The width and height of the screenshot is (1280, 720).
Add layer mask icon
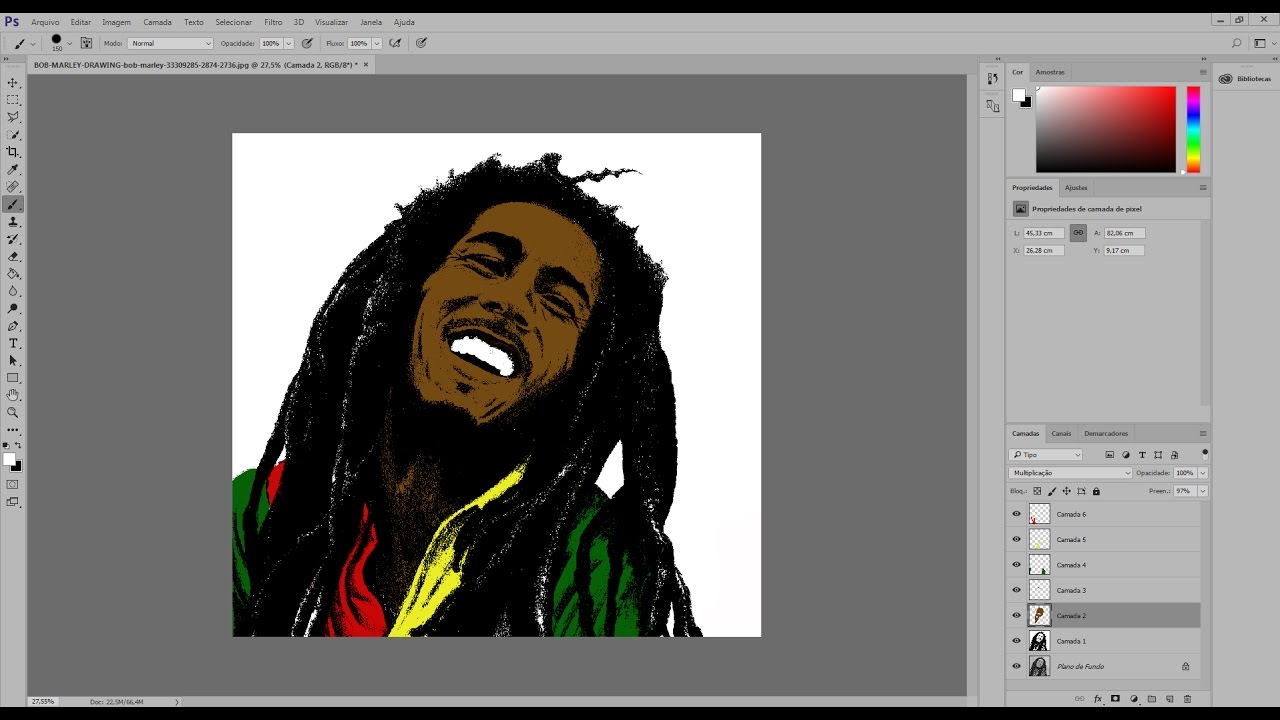[1115, 699]
